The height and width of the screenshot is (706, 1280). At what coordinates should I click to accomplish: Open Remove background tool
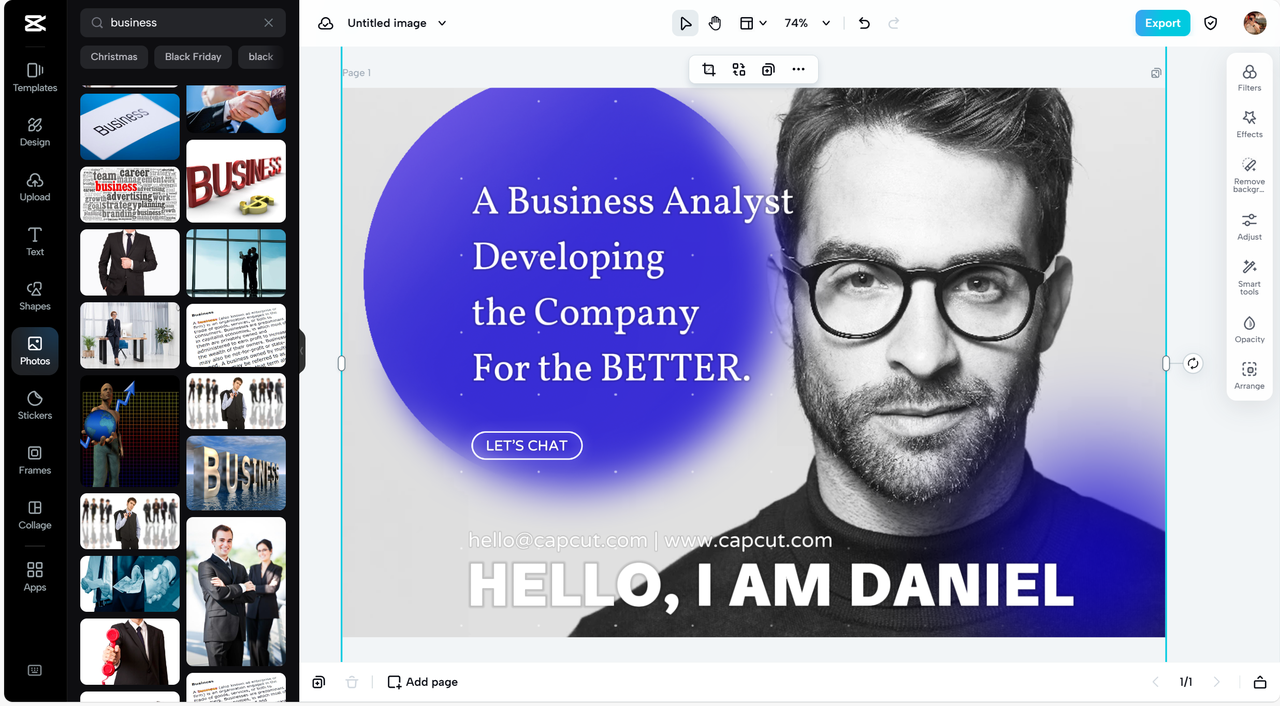[1249, 175]
